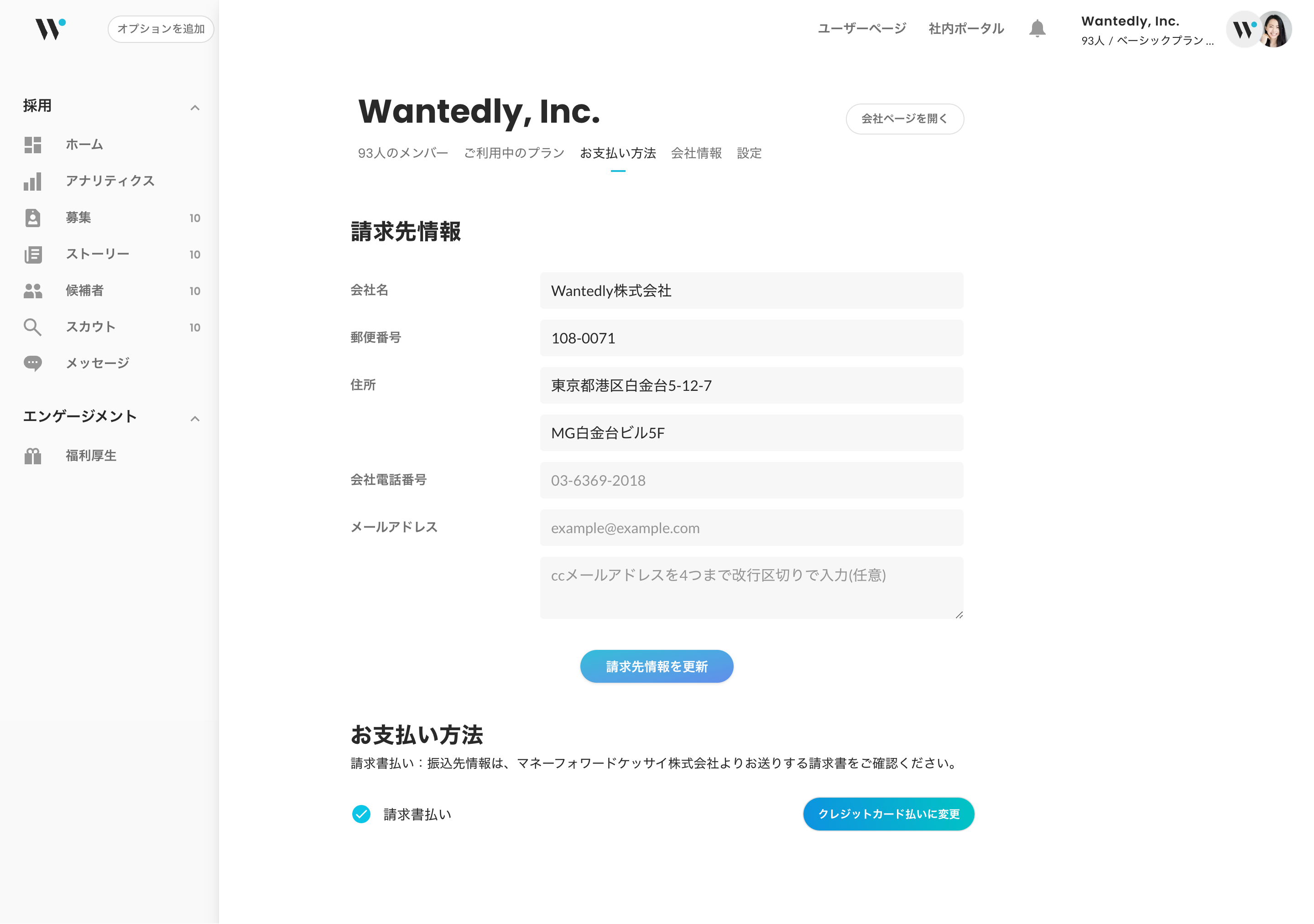This screenshot has height=924, width=1314.
Task: Click the textarea resize handle
Action: [x=959, y=614]
